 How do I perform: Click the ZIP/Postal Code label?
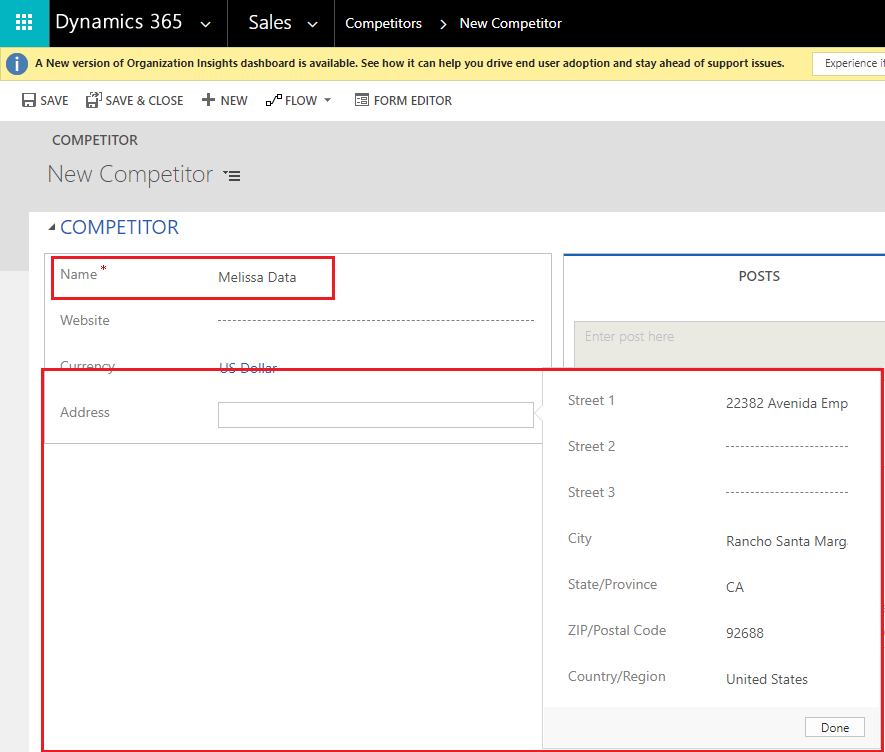617,630
